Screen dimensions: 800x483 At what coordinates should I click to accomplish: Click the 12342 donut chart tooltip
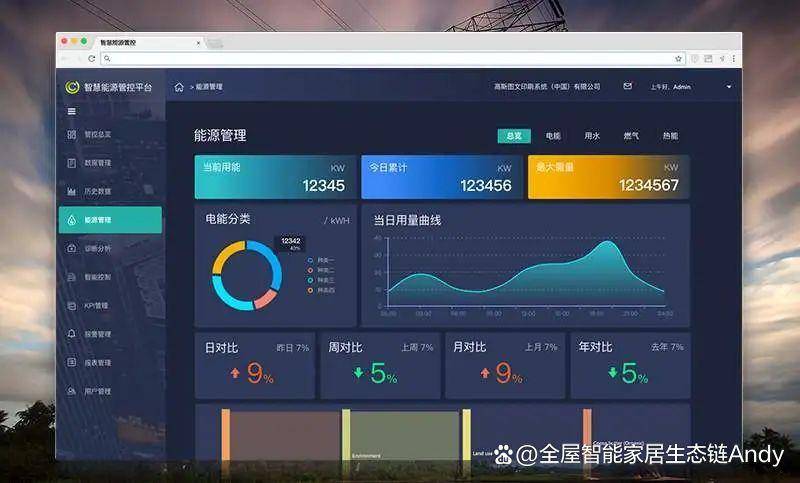tap(291, 244)
